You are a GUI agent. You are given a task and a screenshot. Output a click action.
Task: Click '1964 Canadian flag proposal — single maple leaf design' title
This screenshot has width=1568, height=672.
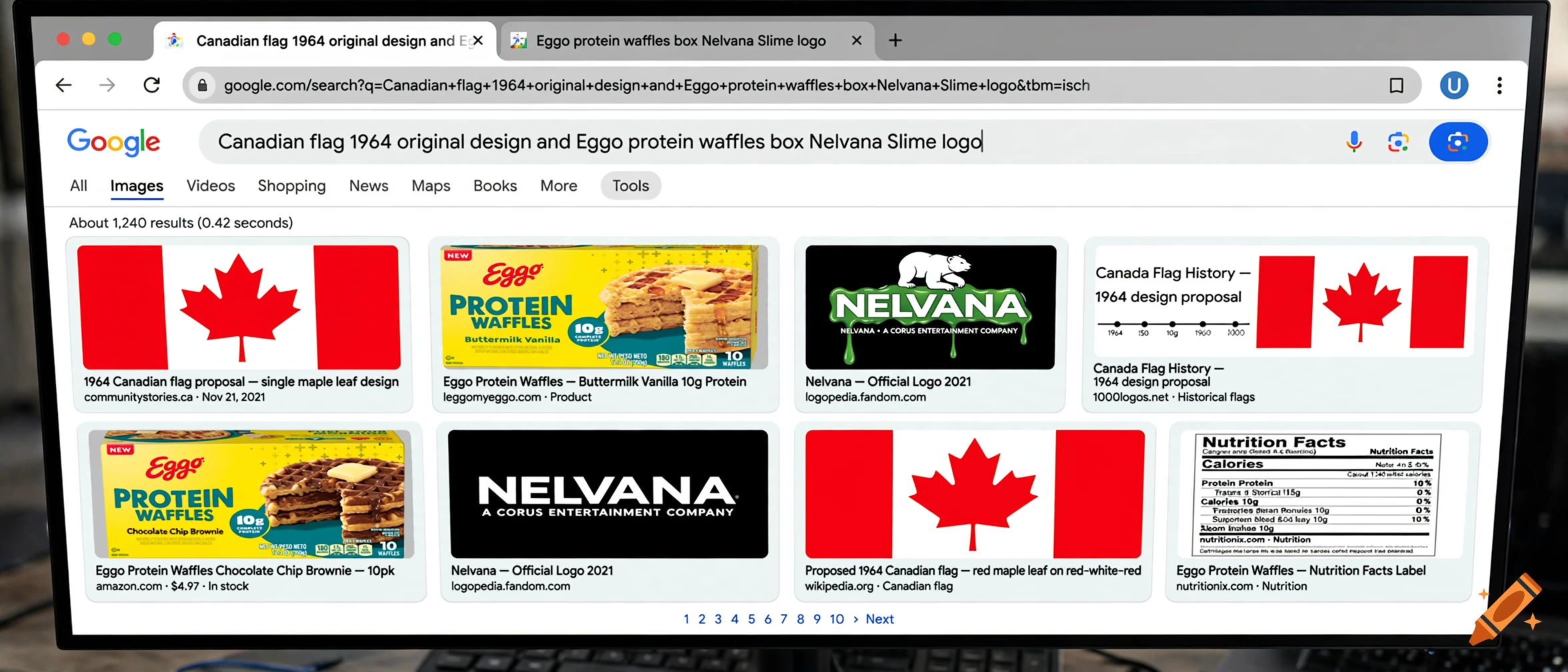coord(241,381)
